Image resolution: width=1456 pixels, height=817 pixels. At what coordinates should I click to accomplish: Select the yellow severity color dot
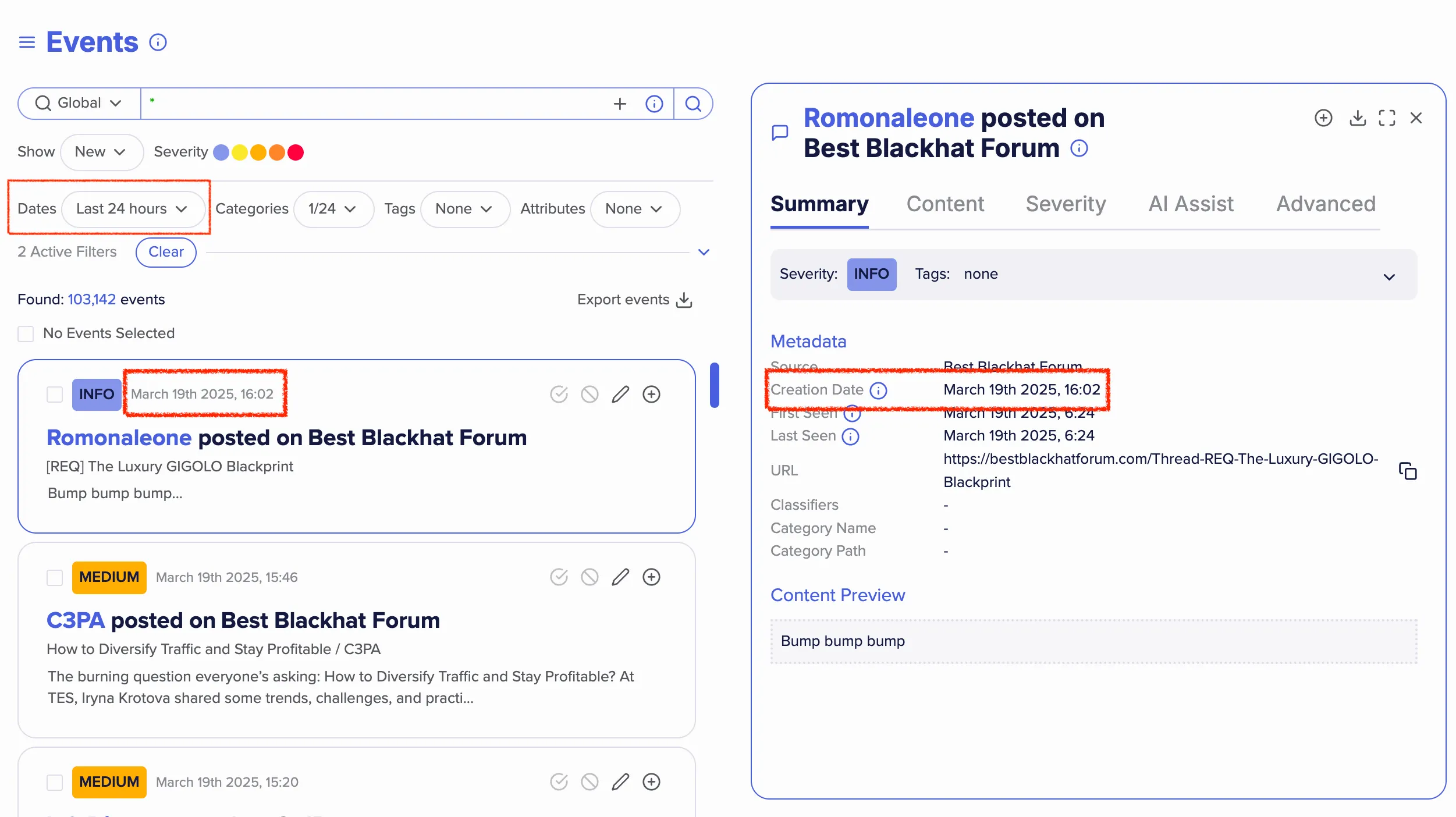click(x=240, y=152)
